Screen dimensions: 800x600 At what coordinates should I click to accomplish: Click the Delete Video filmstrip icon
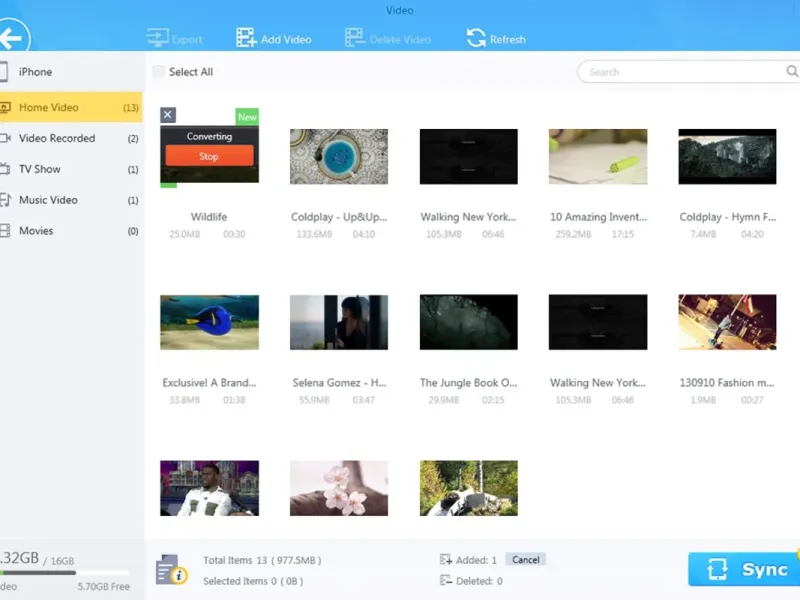(355, 38)
